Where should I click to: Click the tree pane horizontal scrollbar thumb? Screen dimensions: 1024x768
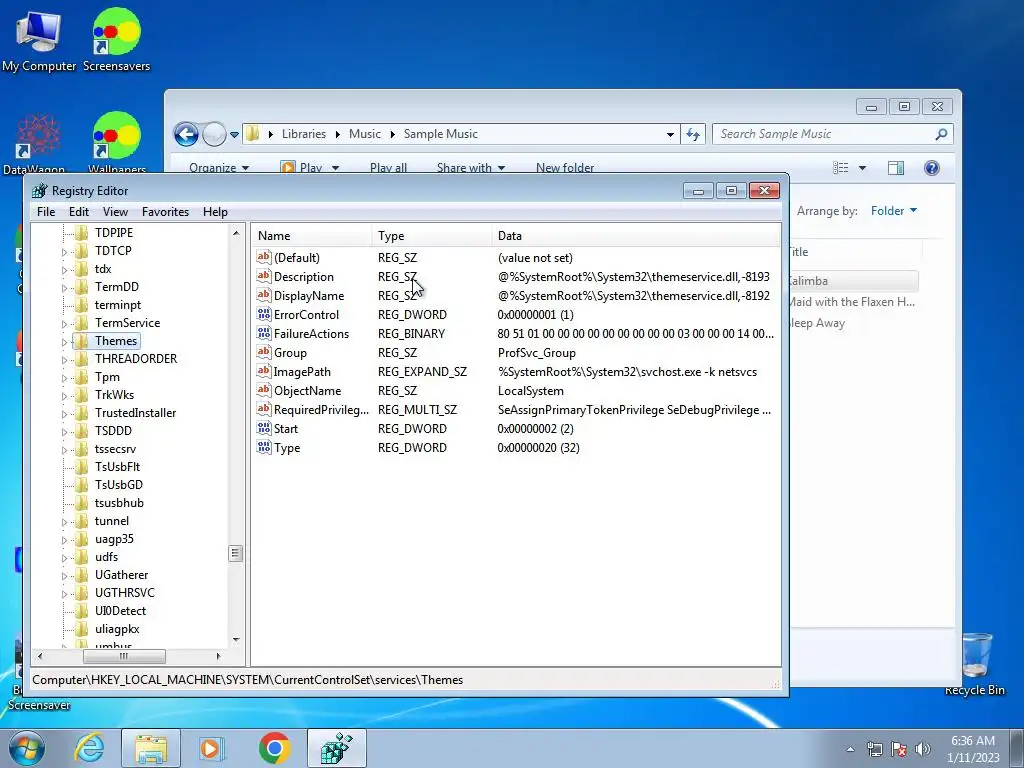pyautogui.click(x=124, y=656)
